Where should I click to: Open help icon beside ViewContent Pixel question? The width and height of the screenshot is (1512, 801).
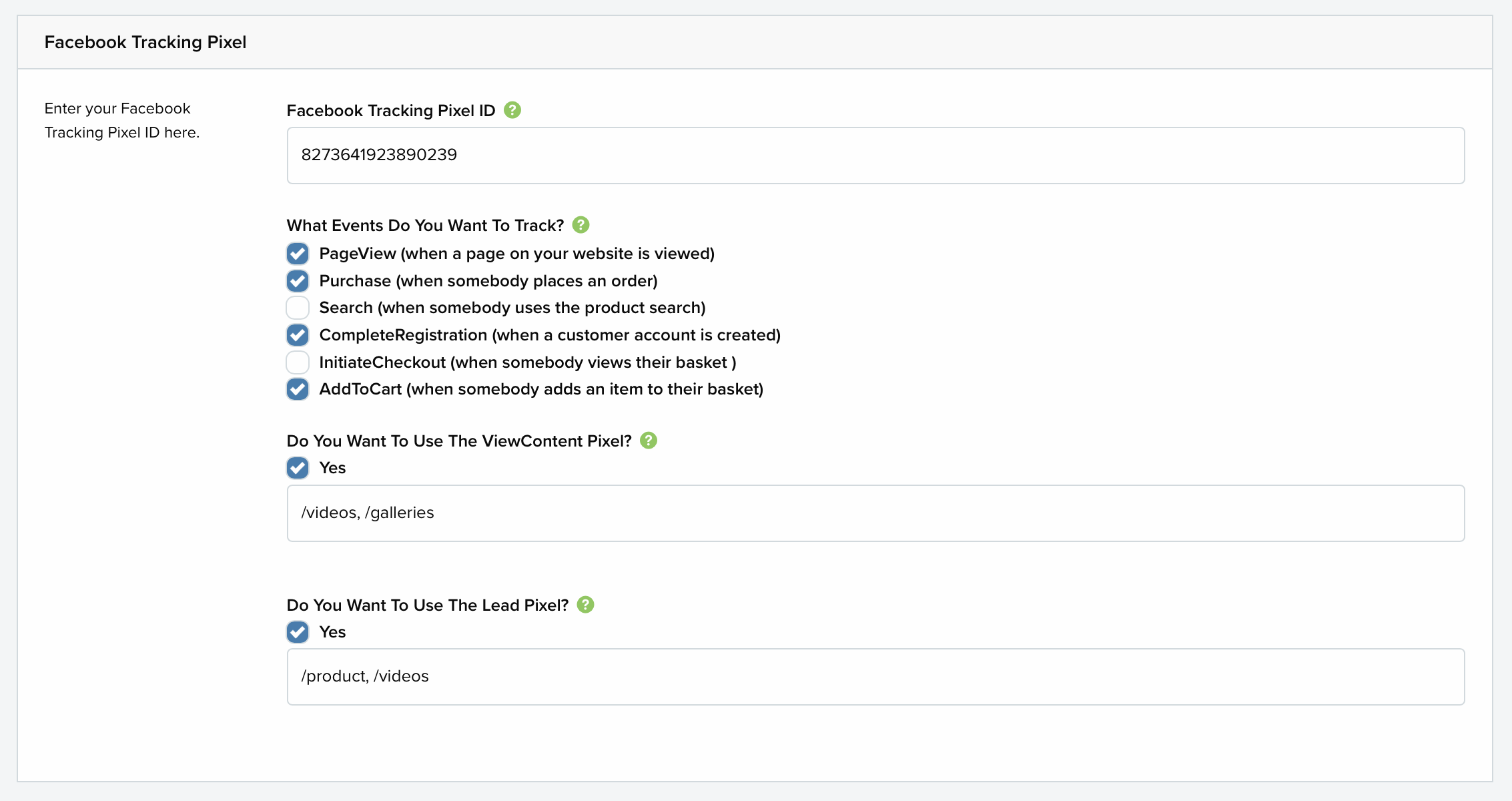(x=649, y=441)
